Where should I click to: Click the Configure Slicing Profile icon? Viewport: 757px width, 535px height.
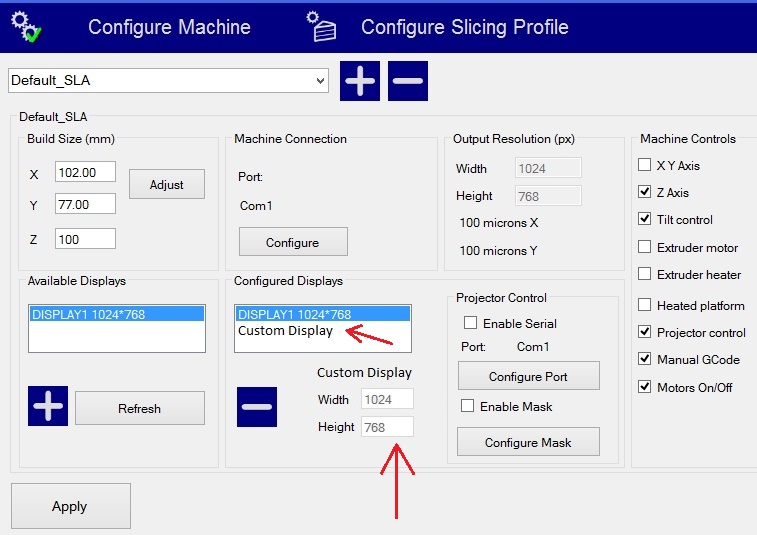pyautogui.click(x=322, y=26)
